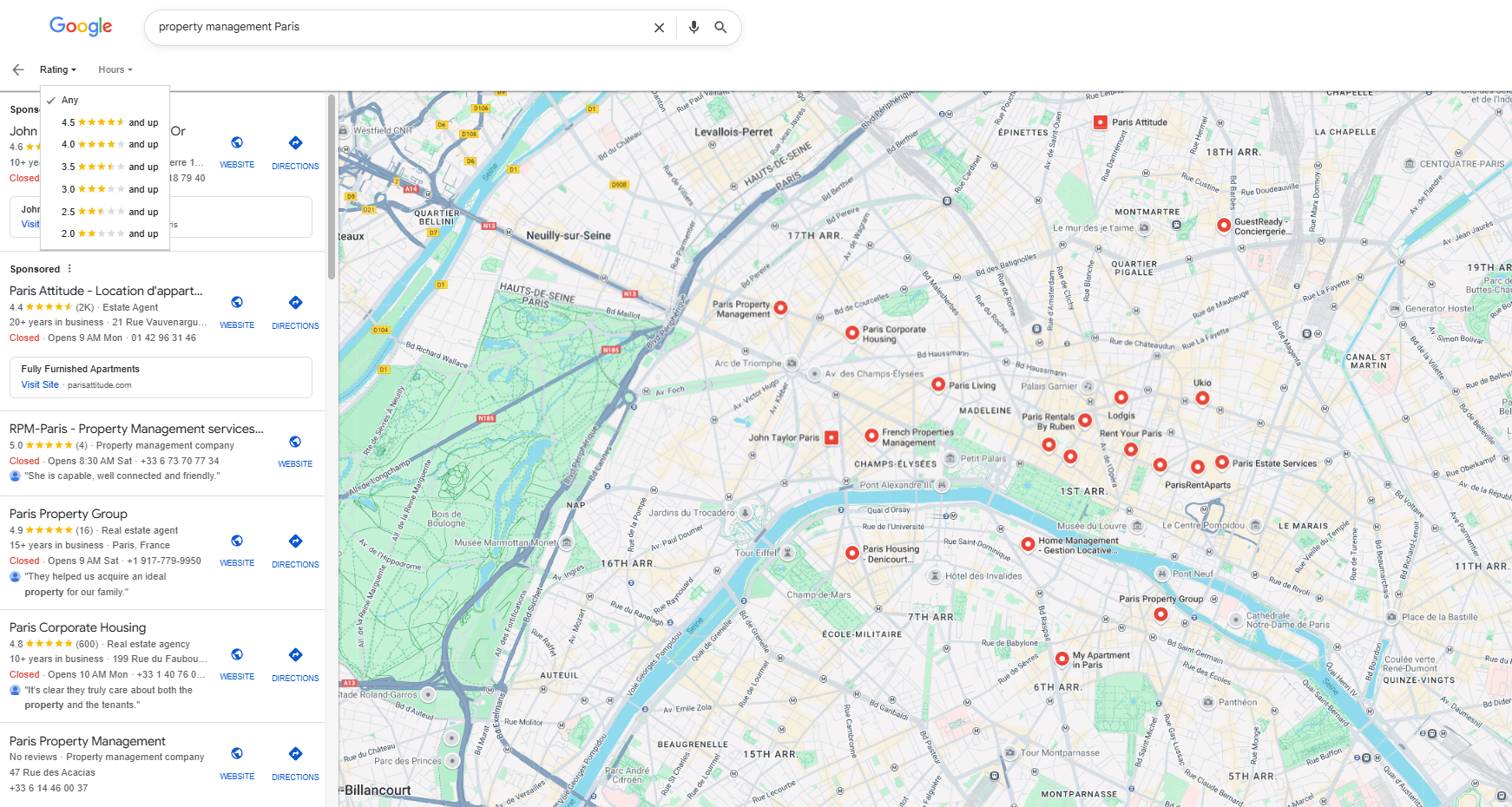The height and width of the screenshot is (807, 1512).
Task: Select Home Management Gestion Locative pin
Action: pyautogui.click(x=1028, y=544)
